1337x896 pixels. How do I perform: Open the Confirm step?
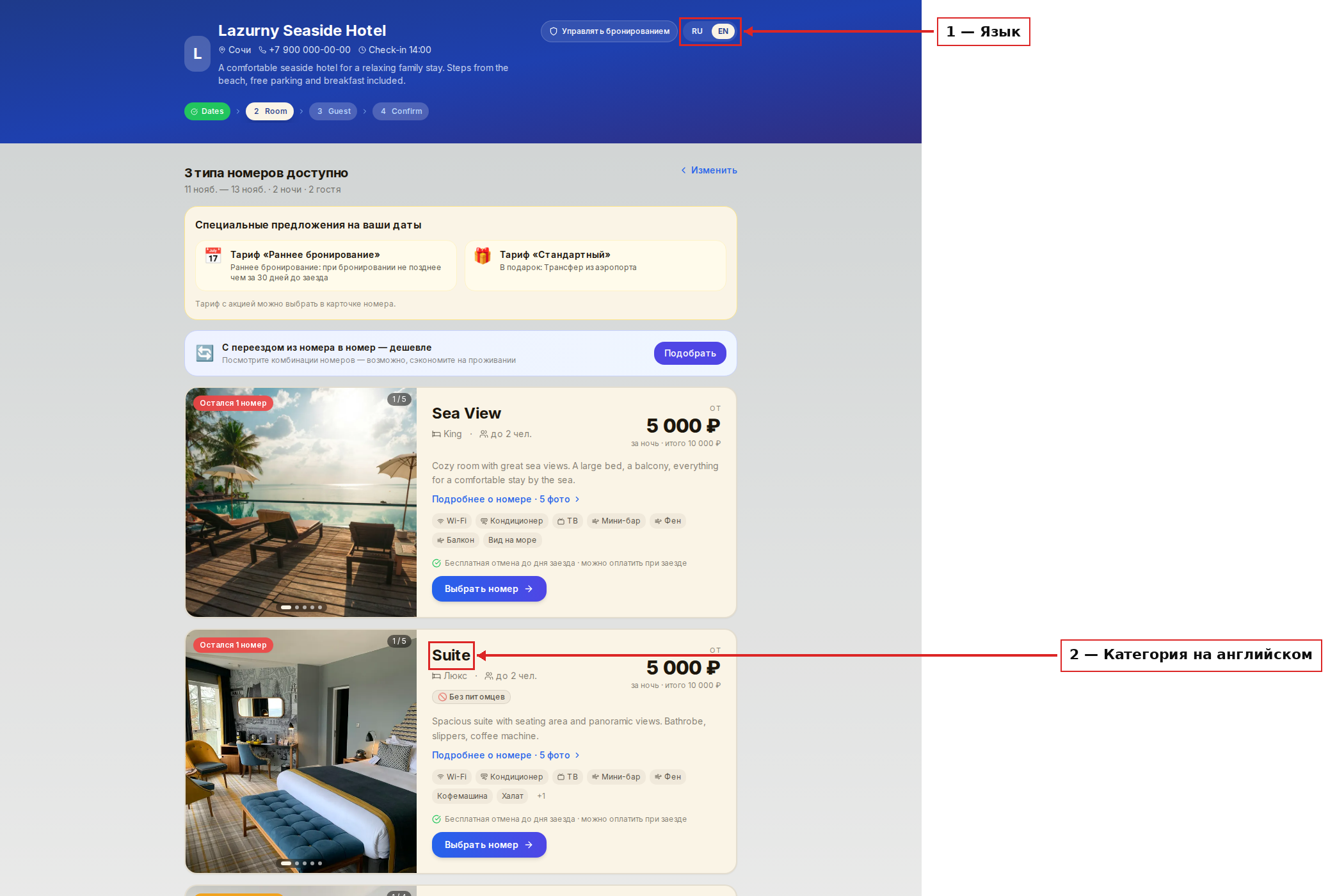click(x=401, y=111)
